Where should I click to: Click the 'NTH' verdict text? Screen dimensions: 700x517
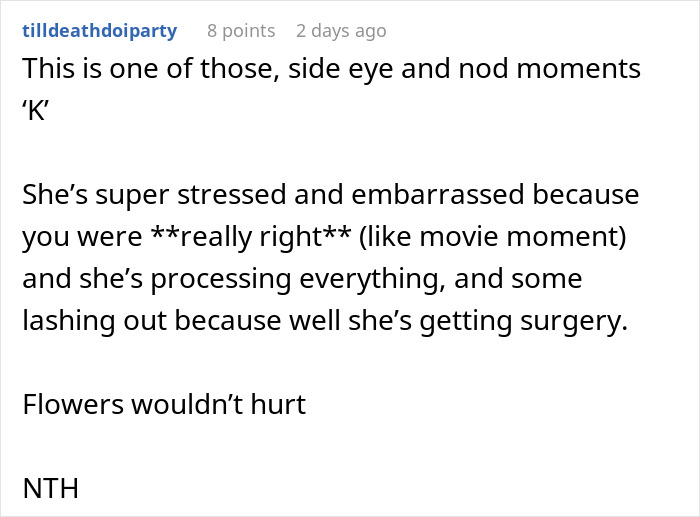[x=50, y=489]
